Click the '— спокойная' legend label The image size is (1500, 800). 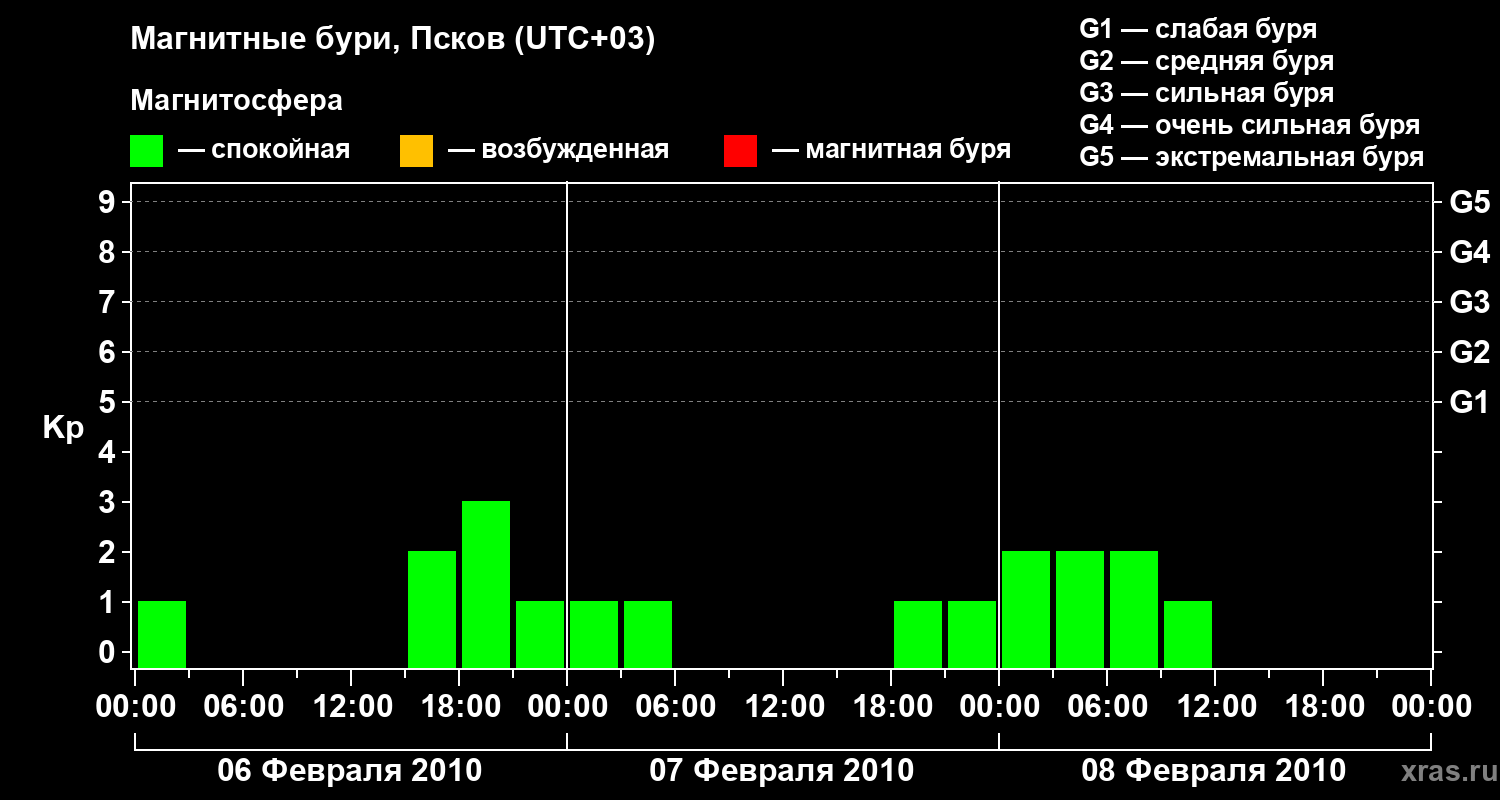coord(264,151)
